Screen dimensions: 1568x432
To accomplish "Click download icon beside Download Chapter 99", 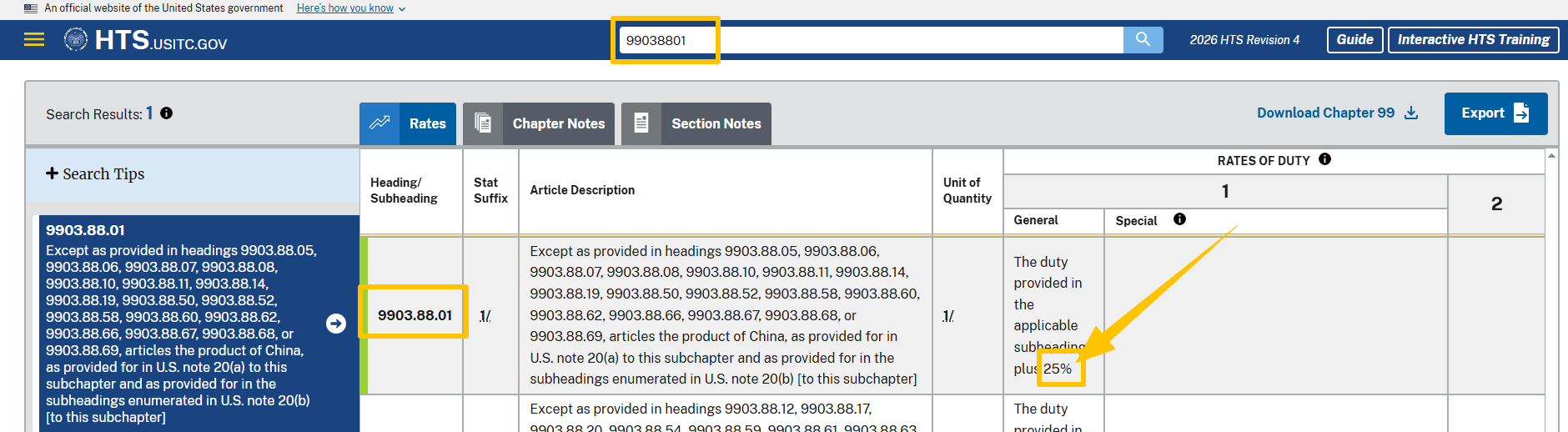I will [1411, 113].
